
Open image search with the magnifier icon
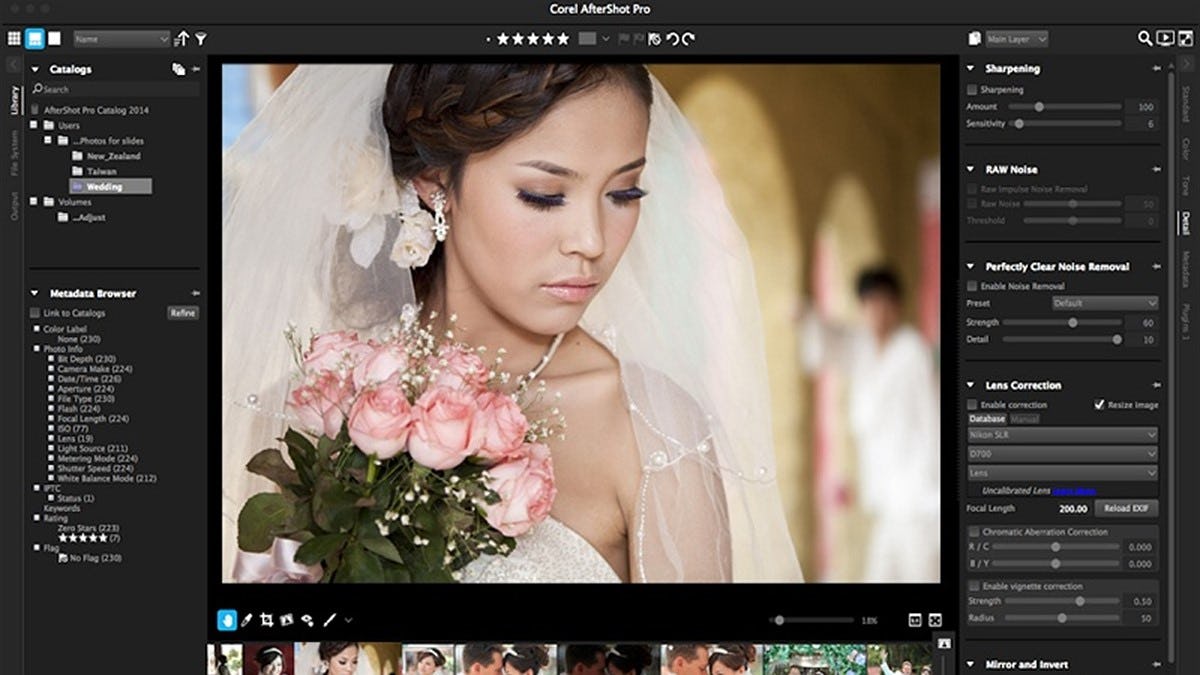coord(1145,38)
